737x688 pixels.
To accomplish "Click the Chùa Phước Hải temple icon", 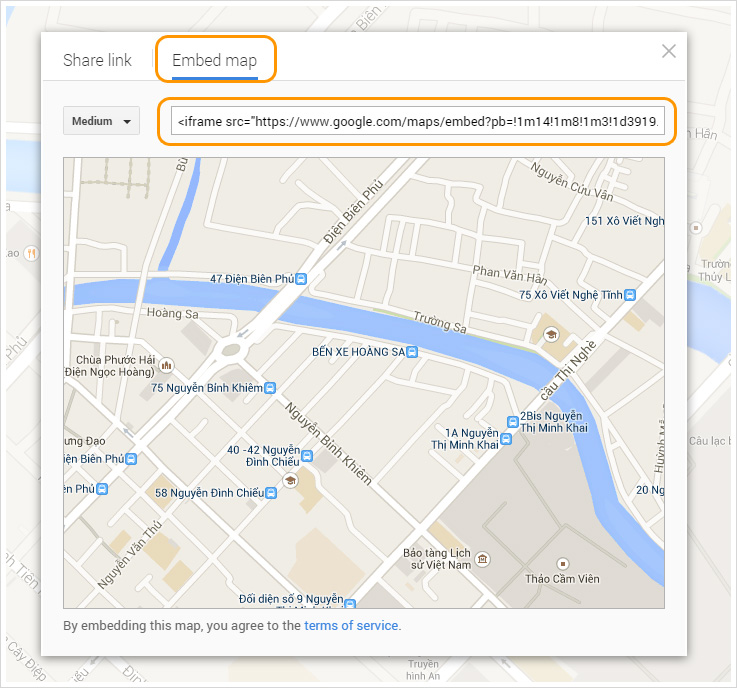I will pyautogui.click(x=166, y=365).
